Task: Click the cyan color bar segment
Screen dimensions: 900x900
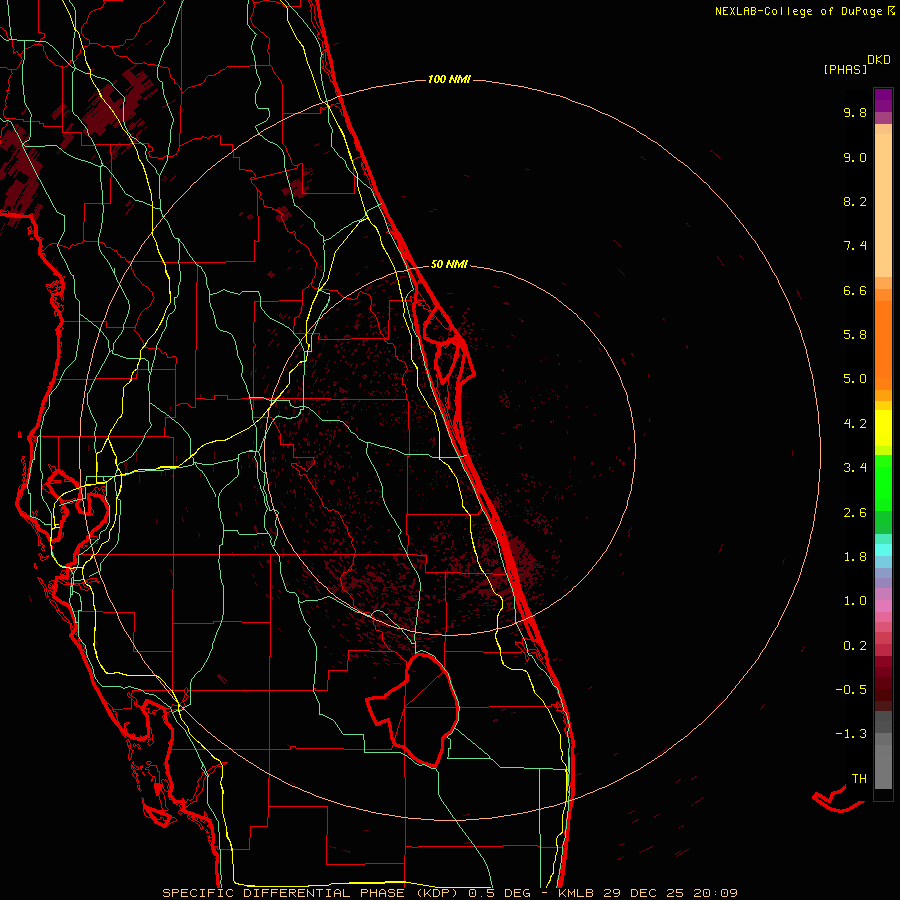Action: pyautogui.click(x=883, y=549)
